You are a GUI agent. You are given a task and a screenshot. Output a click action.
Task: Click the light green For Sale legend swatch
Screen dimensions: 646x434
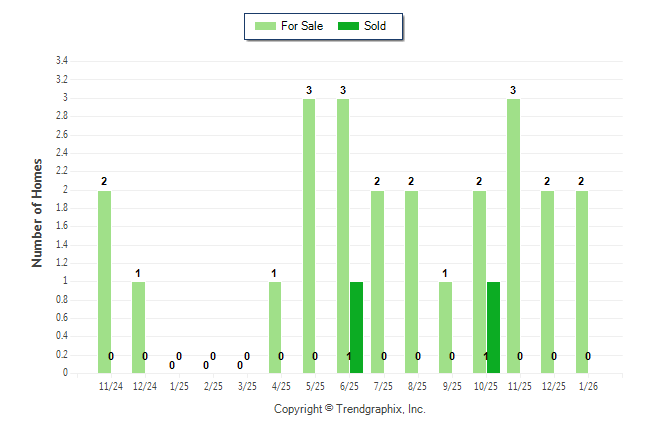(x=265, y=26)
